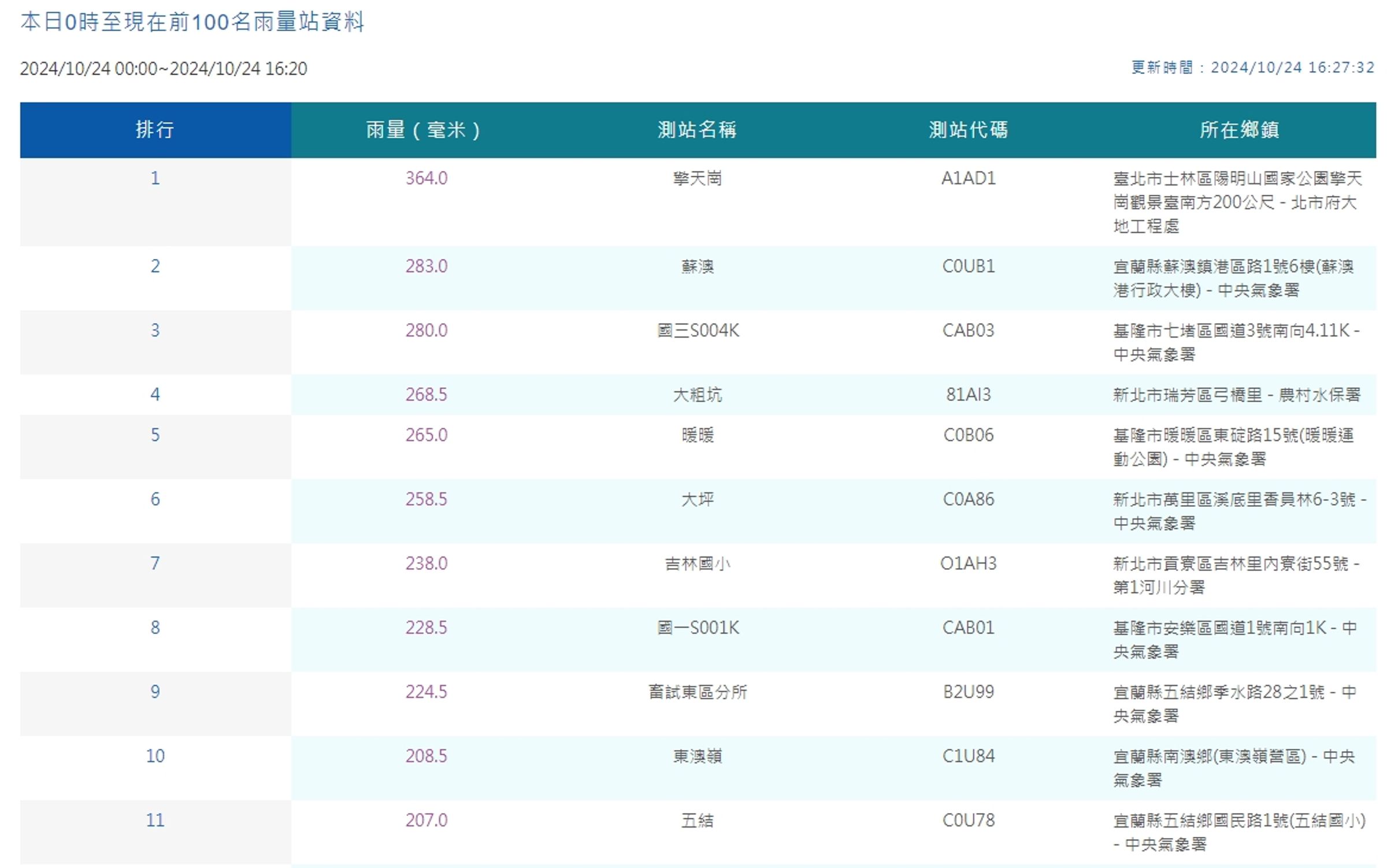Select station code O1AH3
The width and height of the screenshot is (1387, 868).
[969, 563]
